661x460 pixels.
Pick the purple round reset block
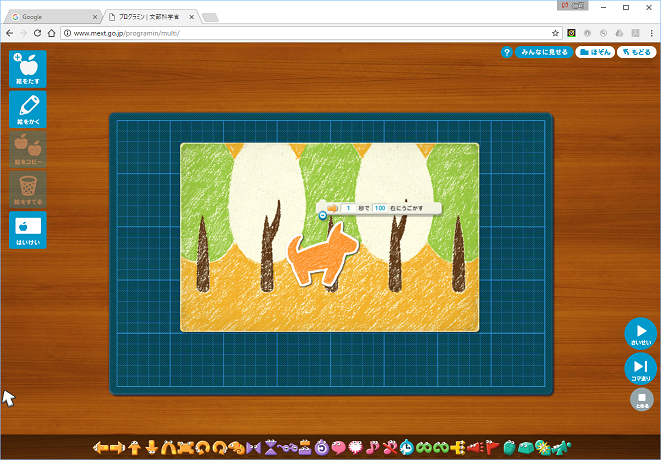point(322,447)
